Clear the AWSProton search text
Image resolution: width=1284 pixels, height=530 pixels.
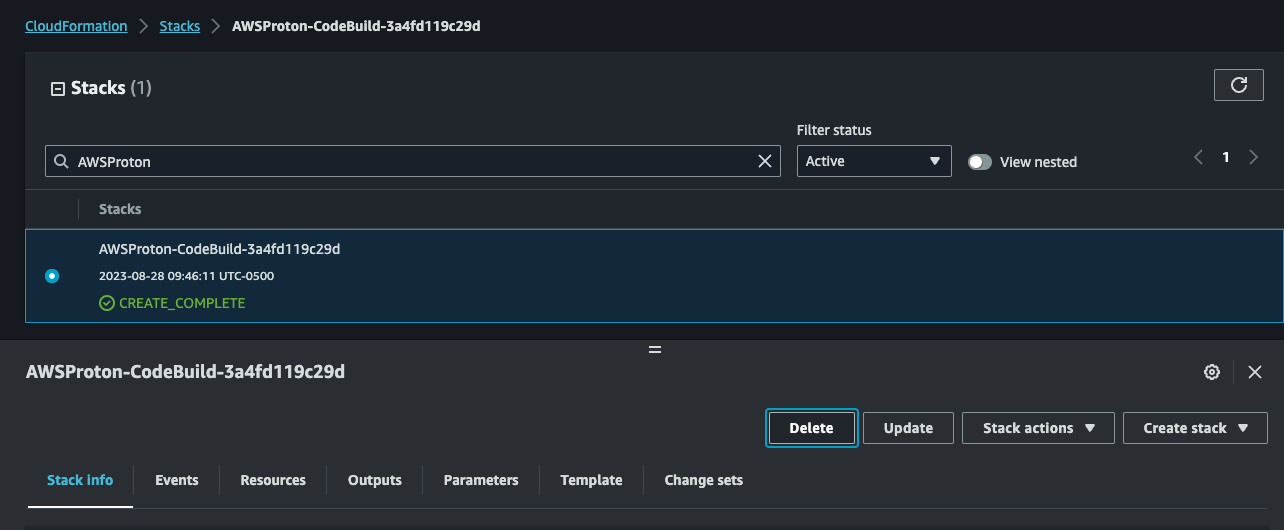pos(765,161)
